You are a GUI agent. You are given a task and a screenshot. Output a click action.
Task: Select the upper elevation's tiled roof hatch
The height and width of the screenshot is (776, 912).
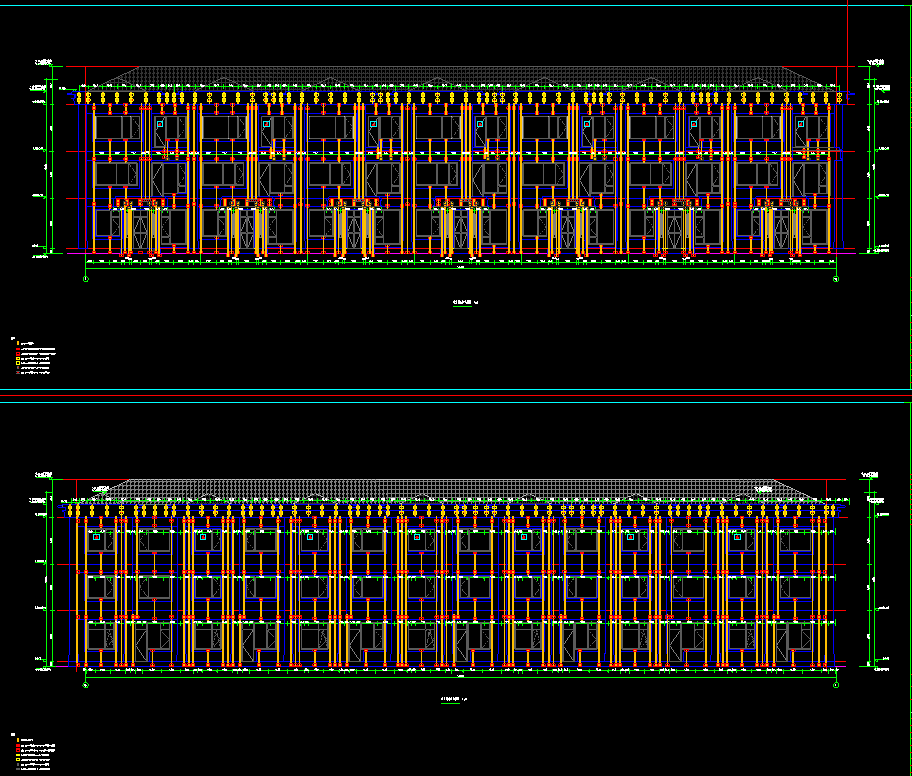tap(459, 76)
